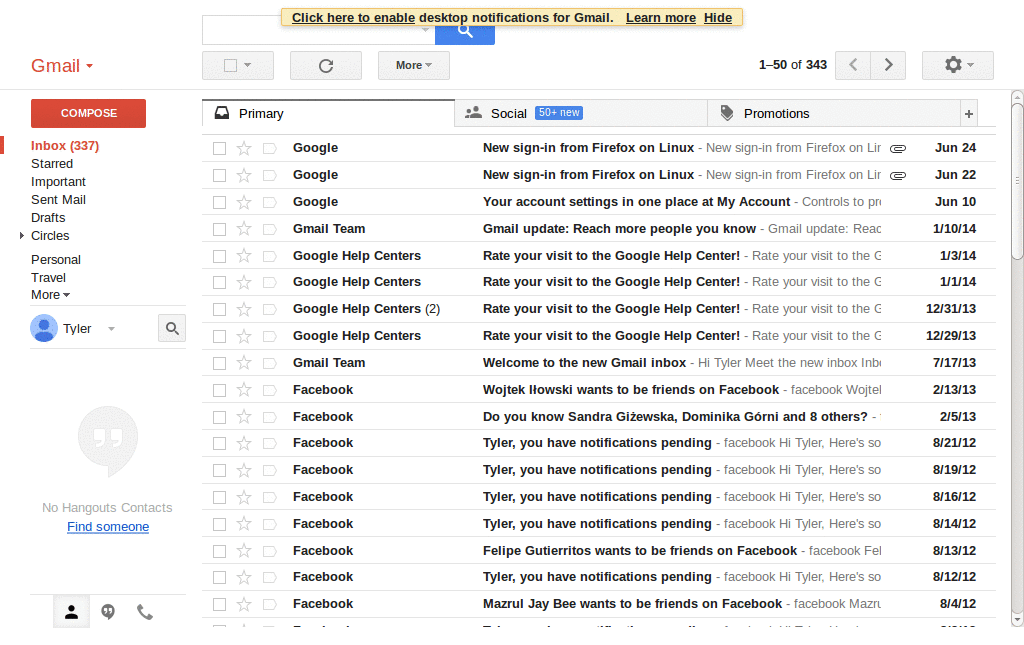Open the Personal label
The width and height of the screenshot is (1024, 645).
[56, 260]
